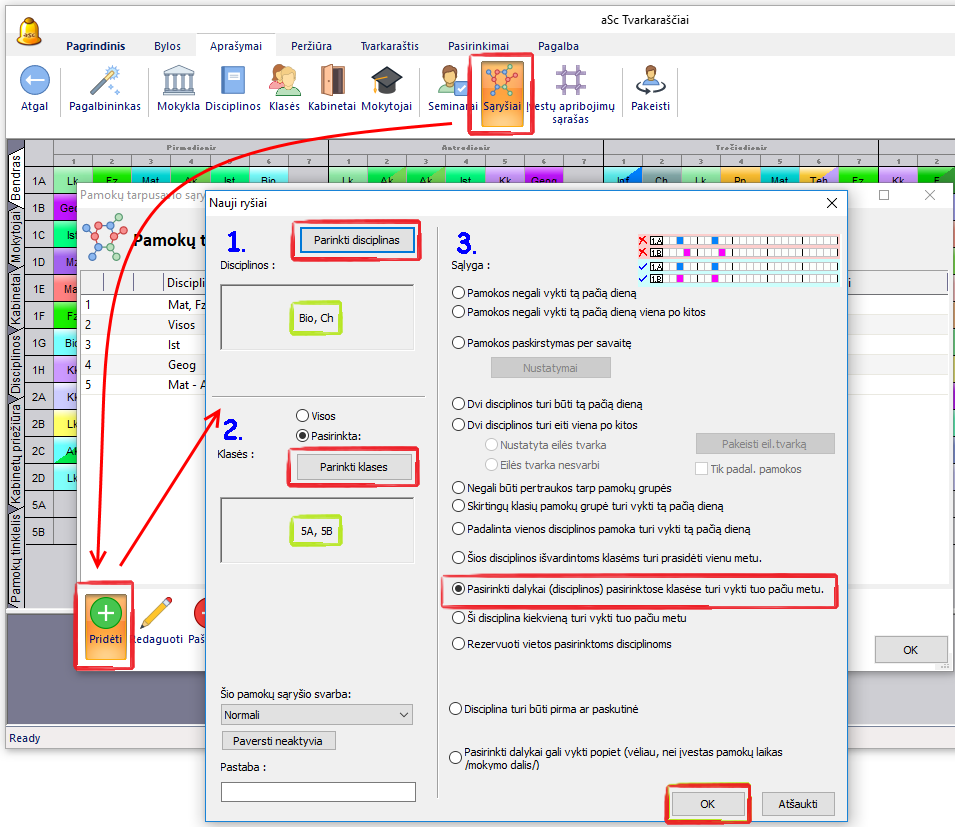Open Mokytojai teachers graduation cap icon
This screenshot has height=827, width=955.
tap(386, 82)
